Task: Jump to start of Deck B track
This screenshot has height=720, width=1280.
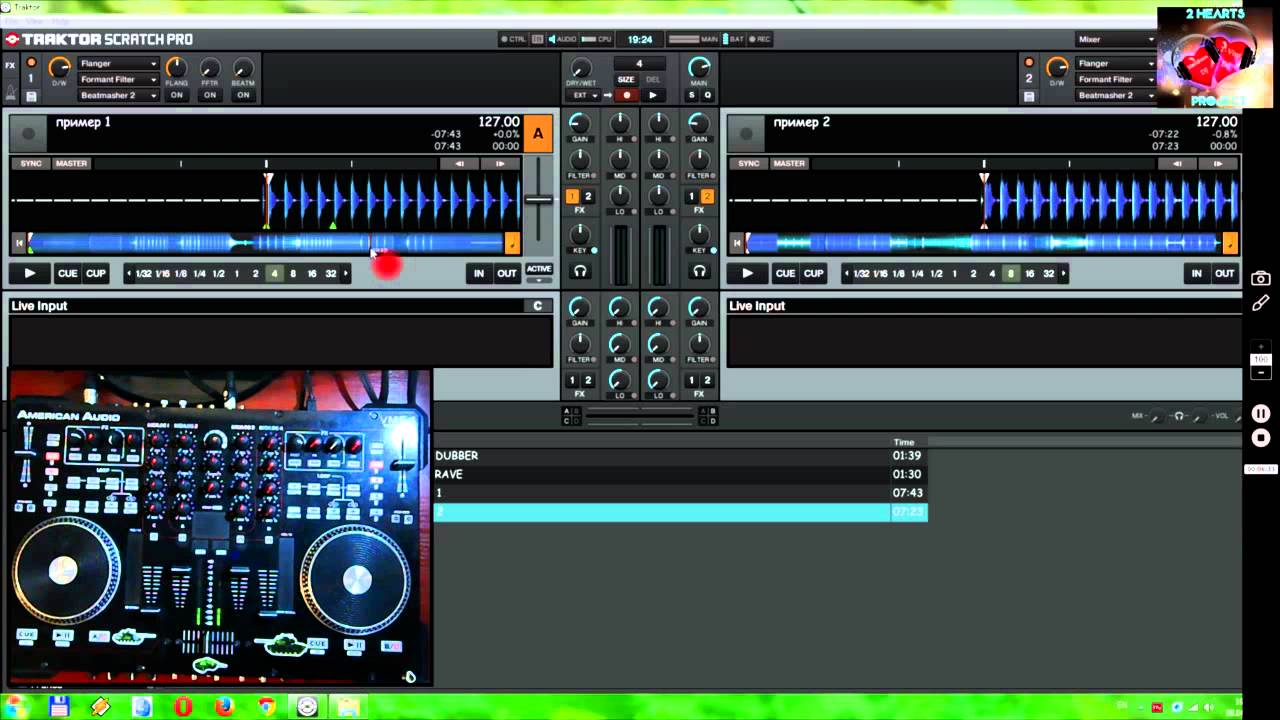Action: (x=737, y=242)
